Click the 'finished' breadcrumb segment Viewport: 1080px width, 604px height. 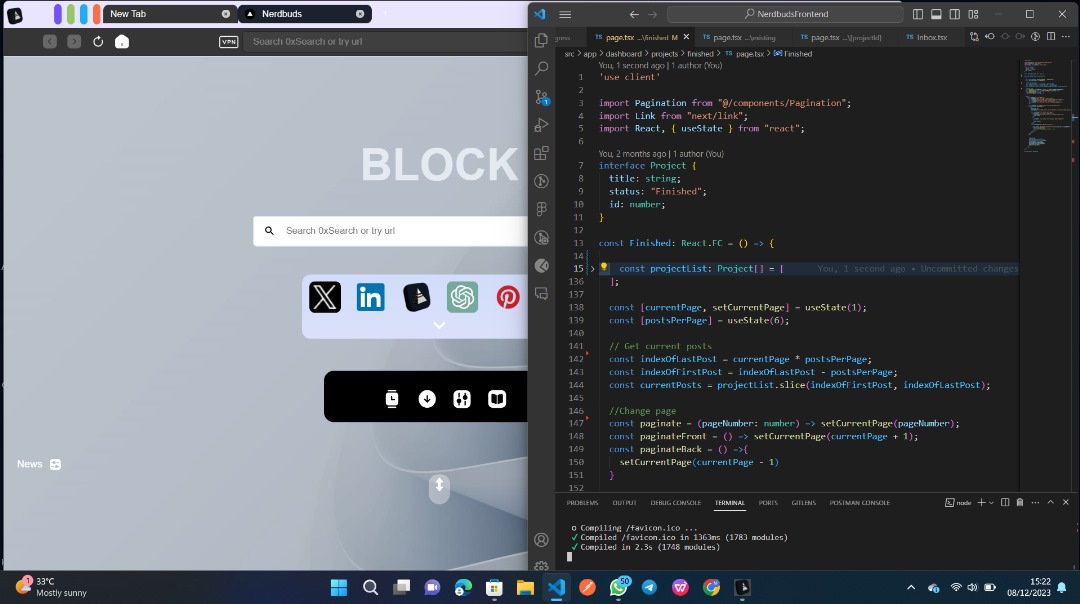(x=700, y=54)
